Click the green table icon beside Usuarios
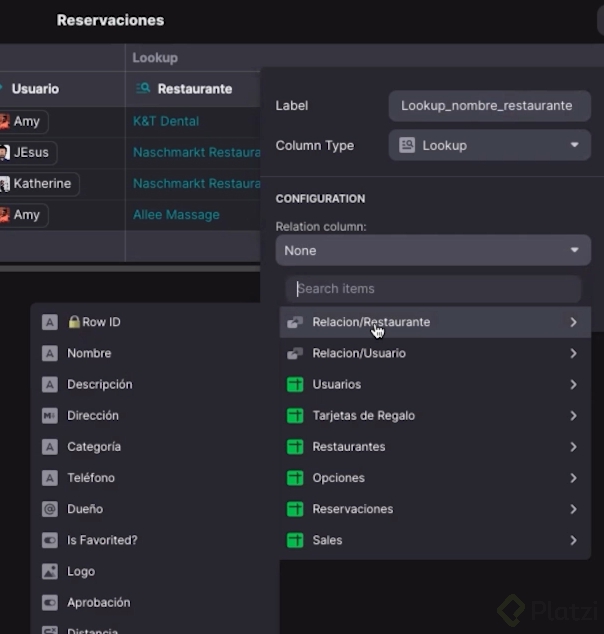Viewport: 604px width, 634px height. 295,385
